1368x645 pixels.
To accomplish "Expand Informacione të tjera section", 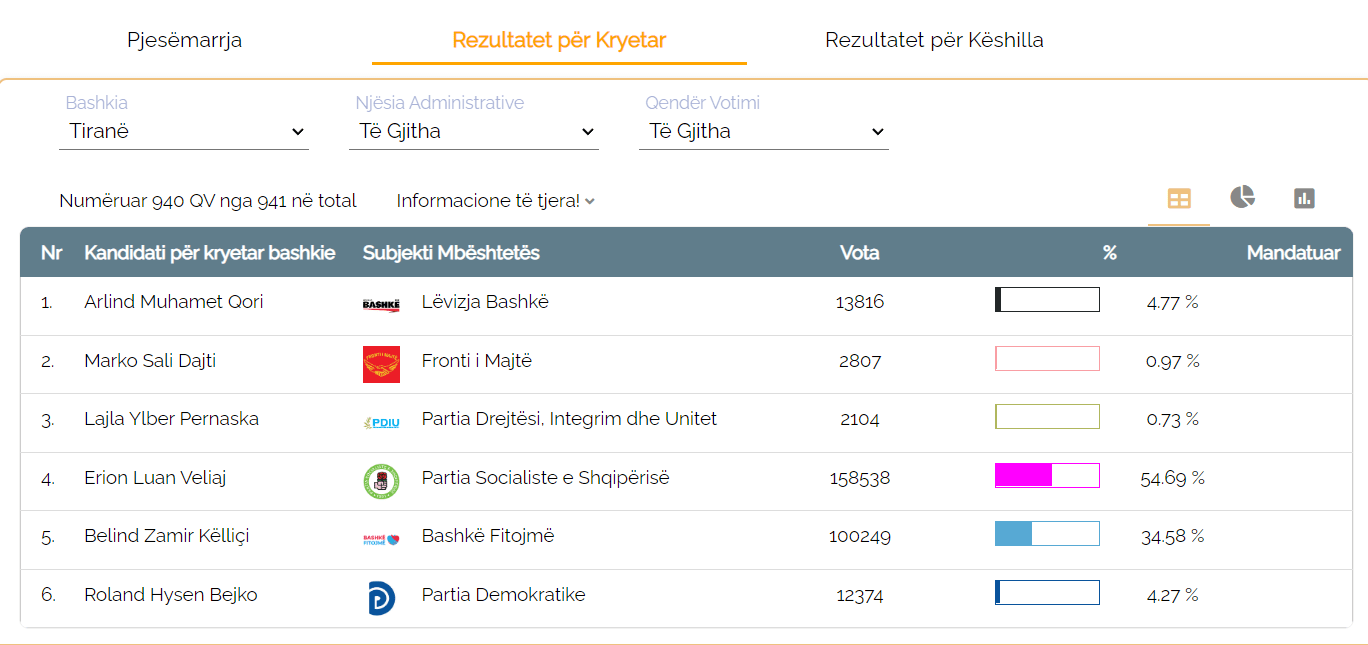I will 495,201.
